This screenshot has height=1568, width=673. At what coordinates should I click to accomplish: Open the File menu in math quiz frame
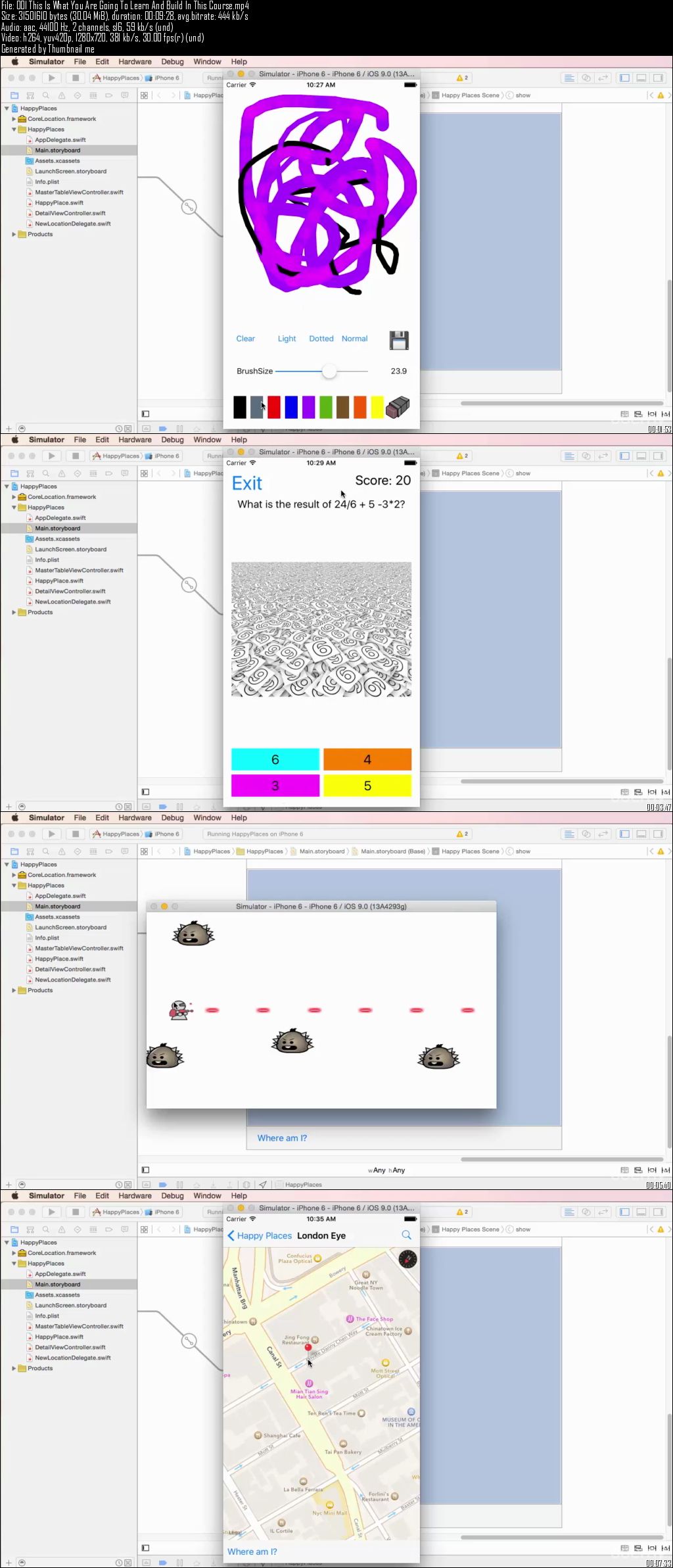click(80, 440)
